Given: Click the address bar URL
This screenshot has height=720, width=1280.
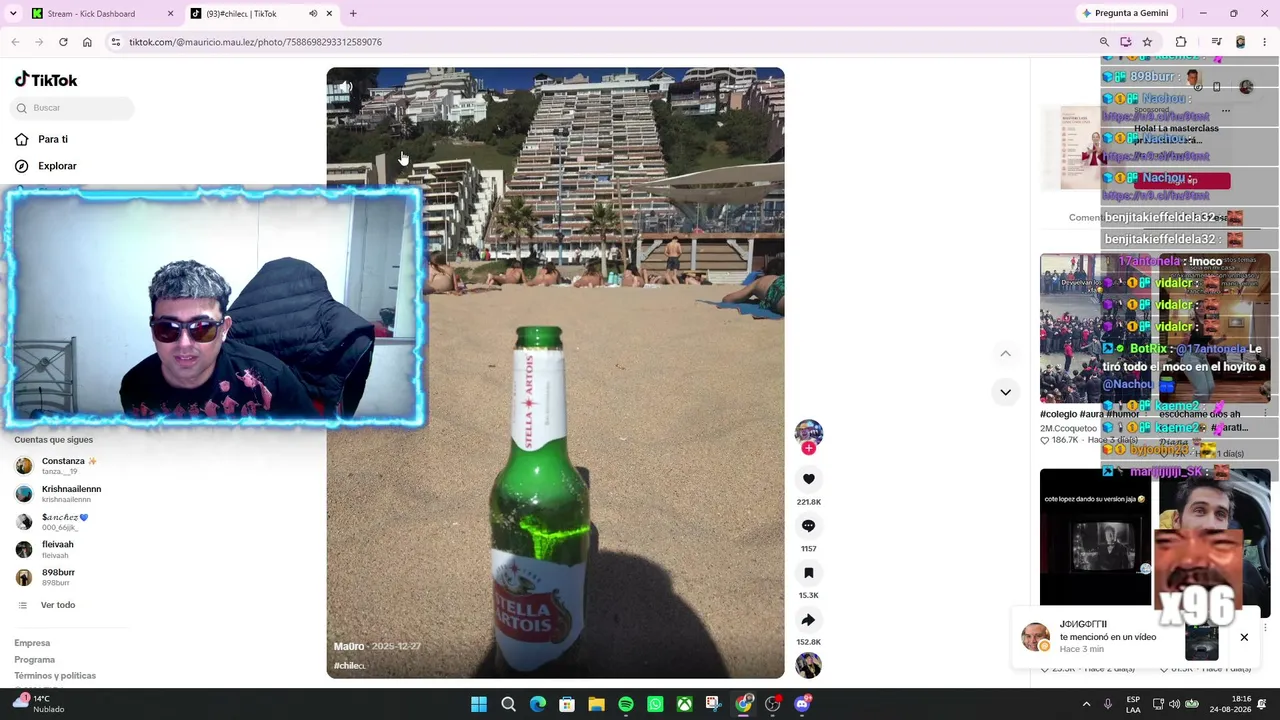Looking at the screenshot, I should point(255,42).
